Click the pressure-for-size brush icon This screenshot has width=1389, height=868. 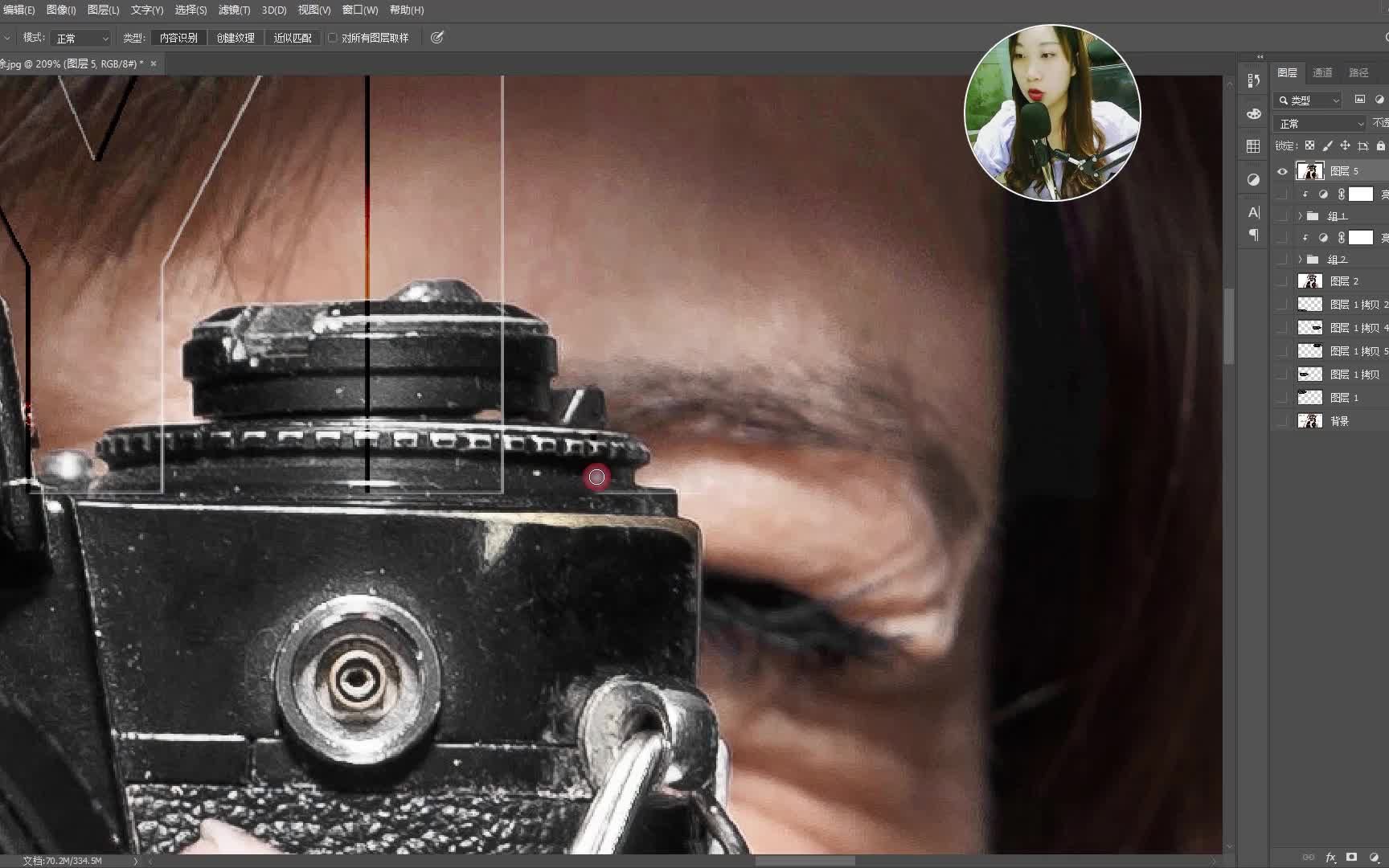click(436, 38)
